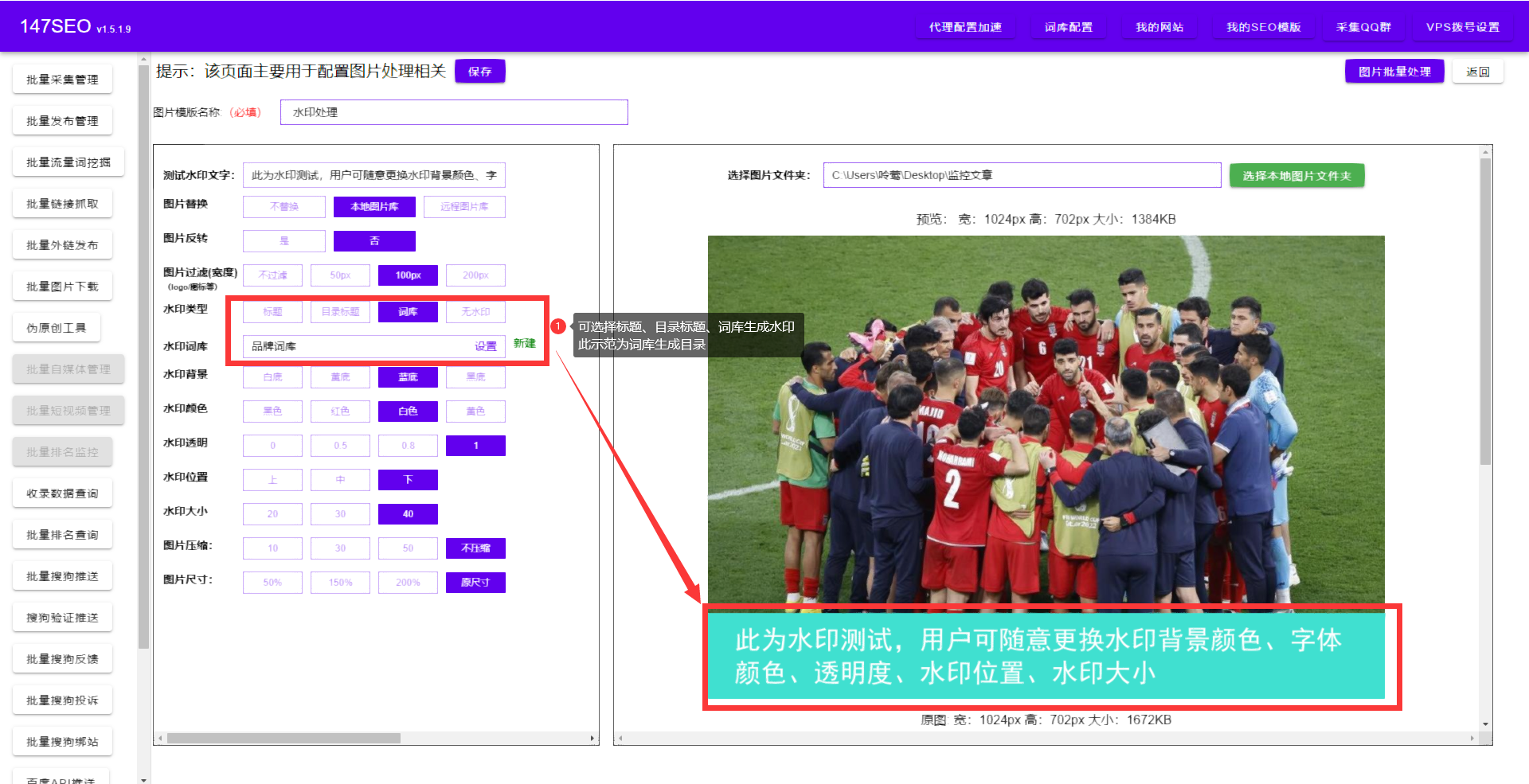Click the 返回 back button
Image resolution: width=1529 pixels, height=784 pixels.
[x=1477, y=72]
